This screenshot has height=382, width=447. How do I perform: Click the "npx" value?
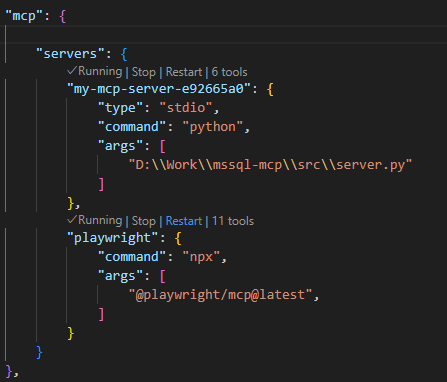pos(201,257)
